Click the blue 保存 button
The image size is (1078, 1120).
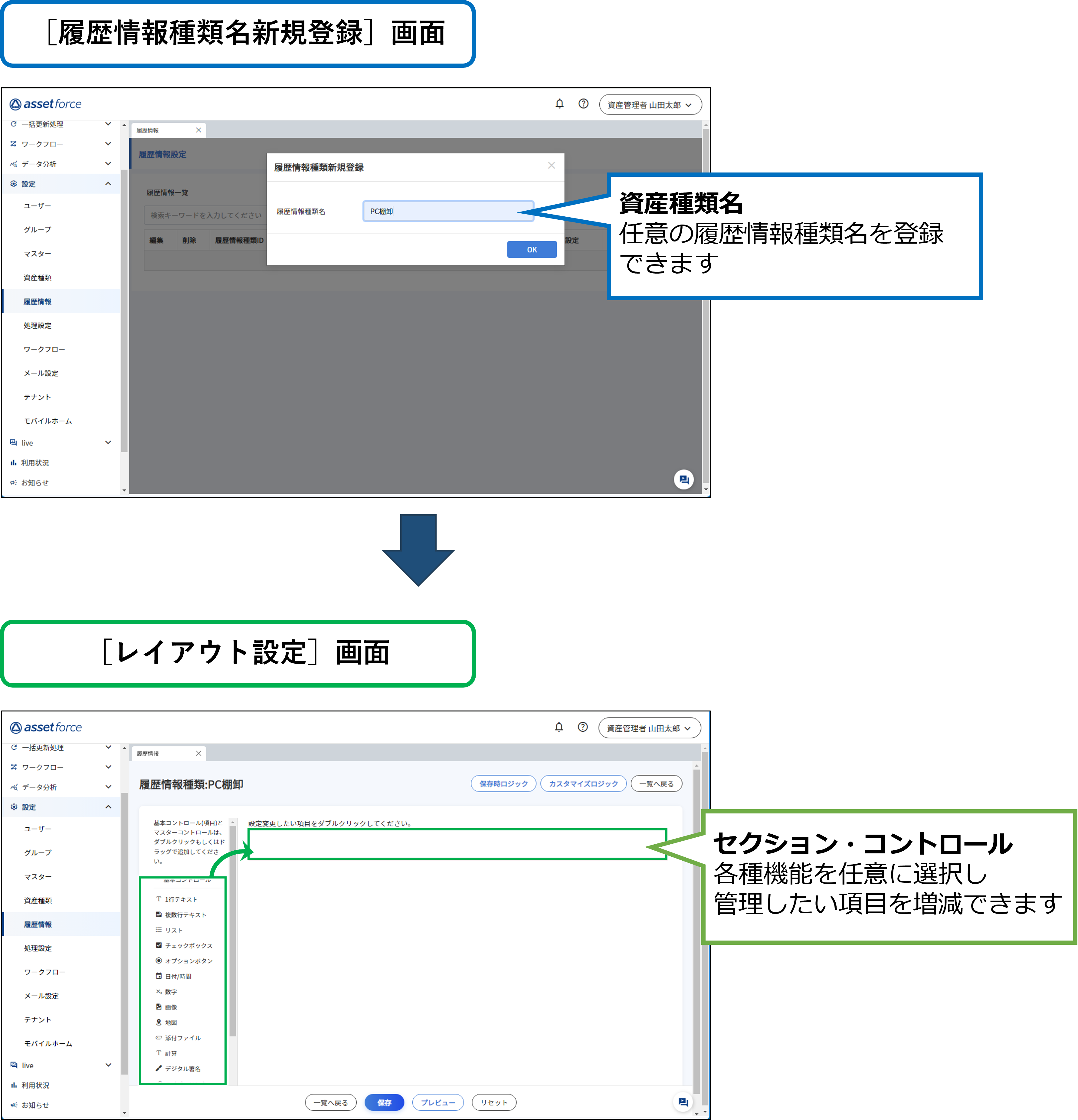[384, 1102]
